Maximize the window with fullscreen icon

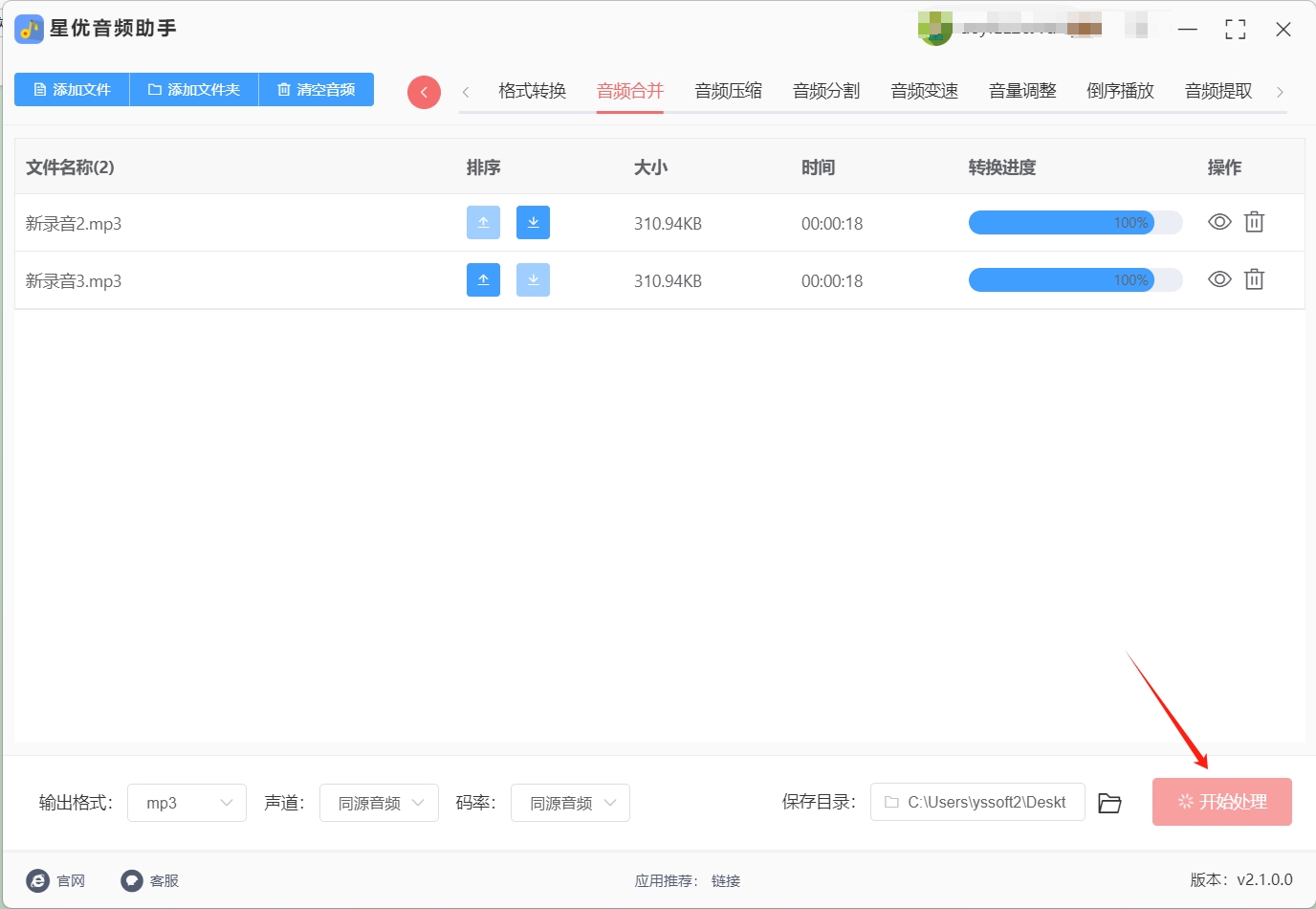point(1236,30)
